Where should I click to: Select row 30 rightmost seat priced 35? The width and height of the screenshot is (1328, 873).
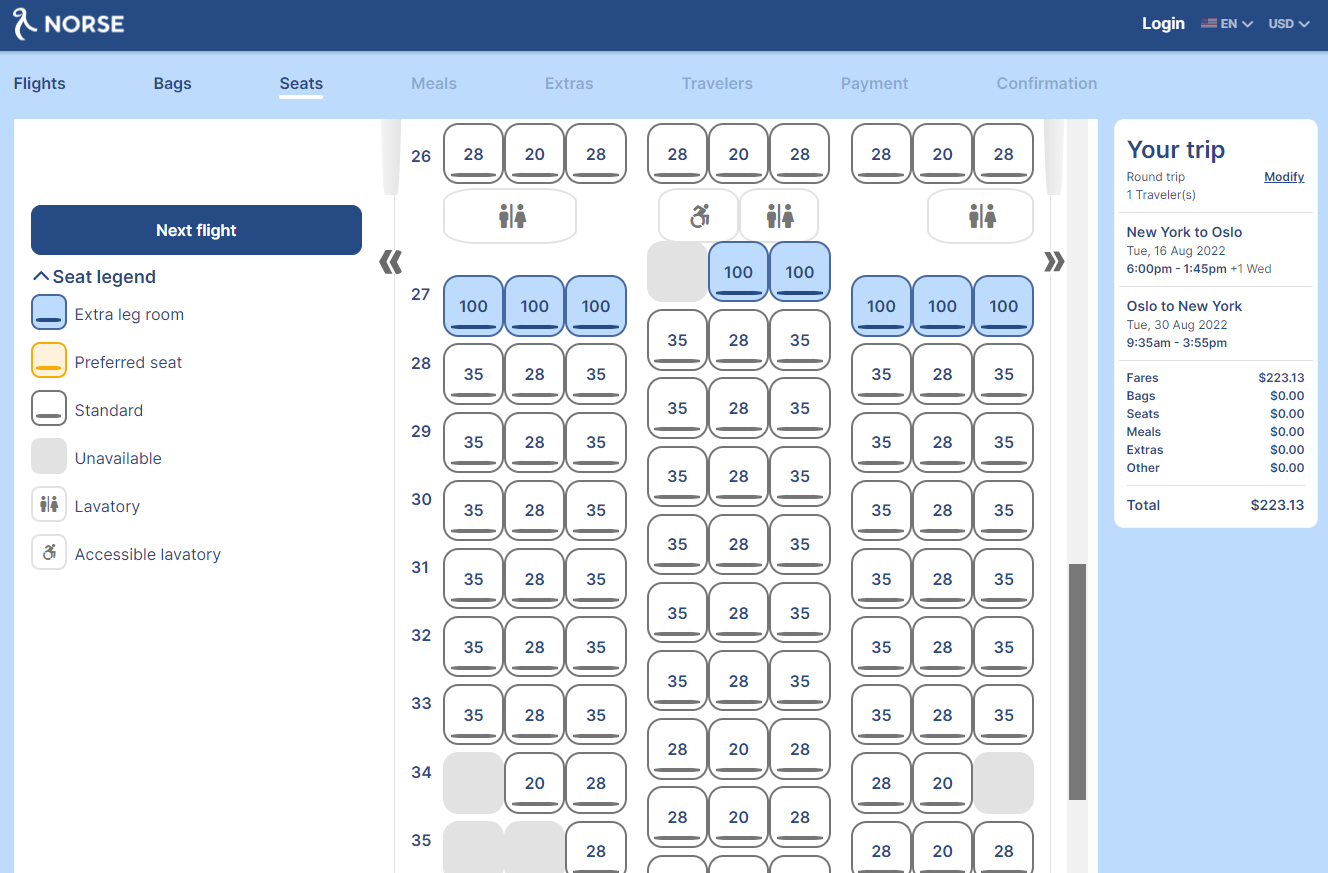pyautogui.click(x=1004, y=510)
